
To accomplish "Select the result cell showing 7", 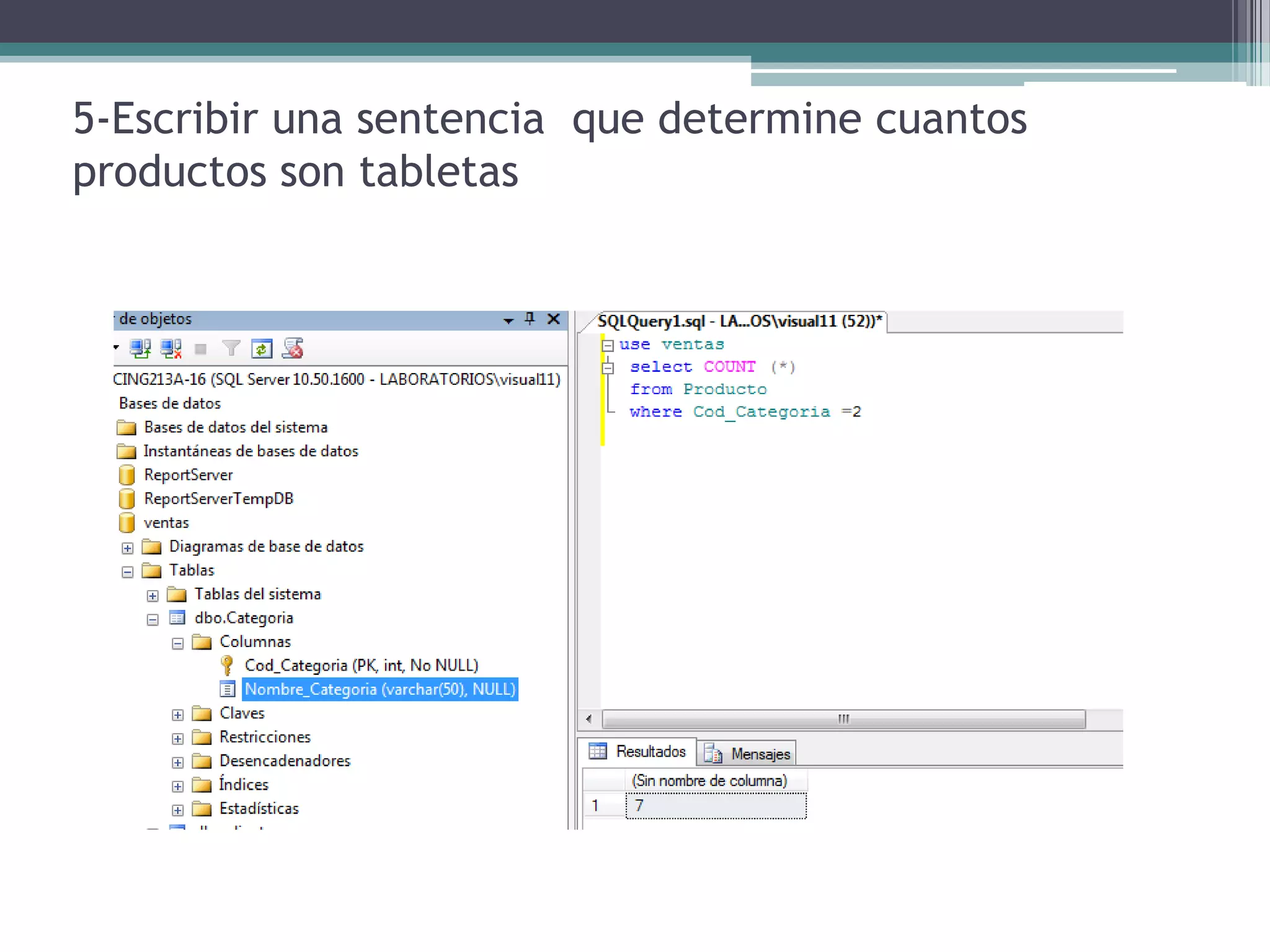I will 716,806.
